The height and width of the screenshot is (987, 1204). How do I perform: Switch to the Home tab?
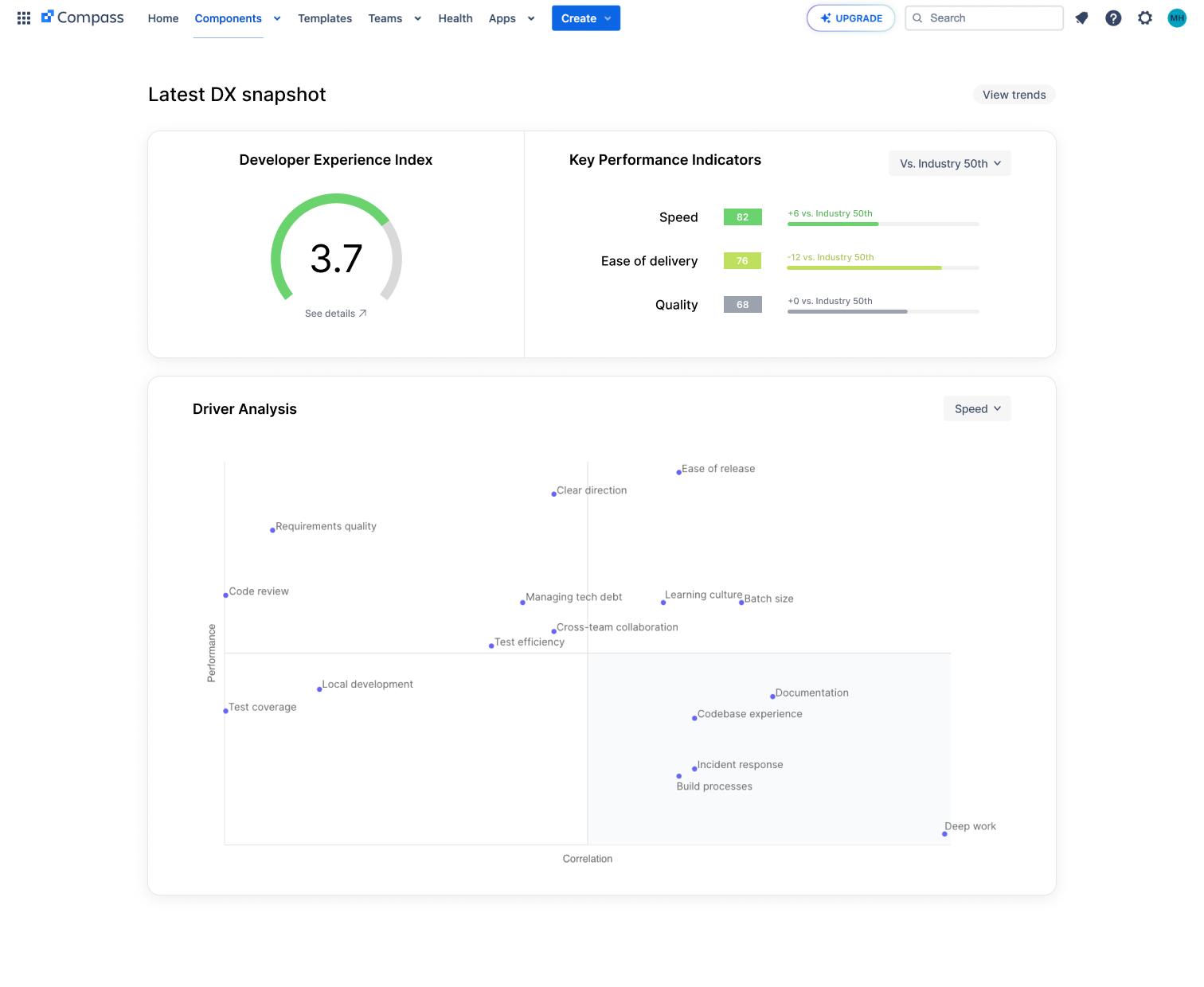pos(162,18)
